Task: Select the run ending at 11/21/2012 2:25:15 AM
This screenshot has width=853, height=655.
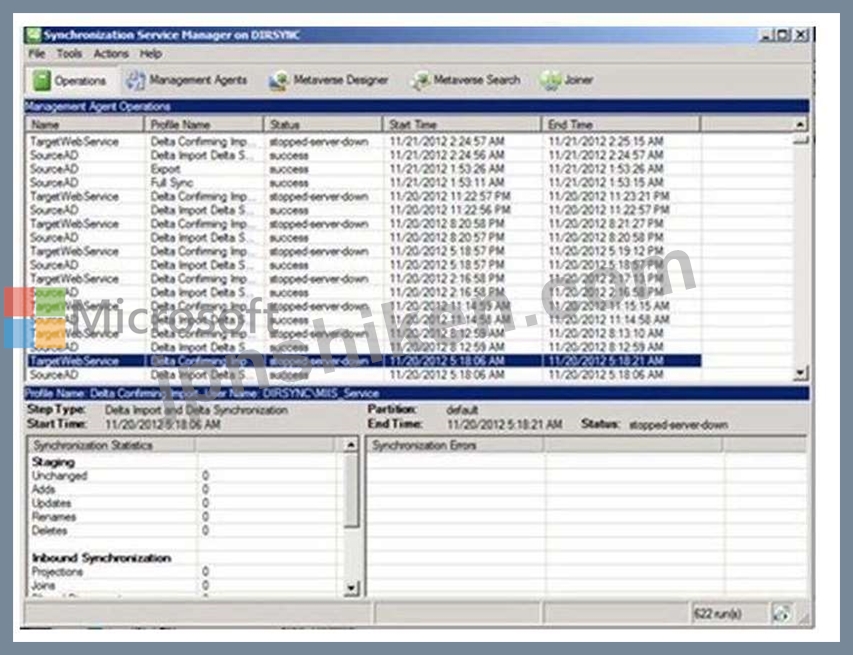Action: pyautogui.click(x=363, y=141)
